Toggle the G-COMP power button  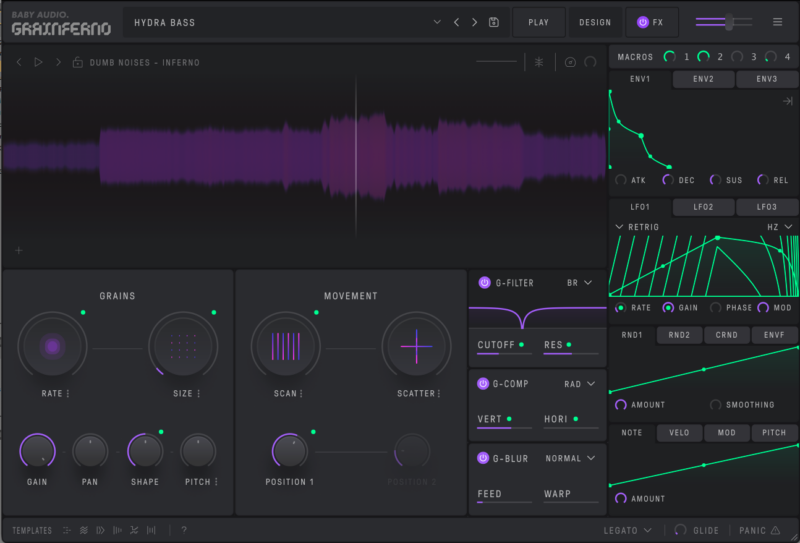pyautogui.click(x=483, y=383)
